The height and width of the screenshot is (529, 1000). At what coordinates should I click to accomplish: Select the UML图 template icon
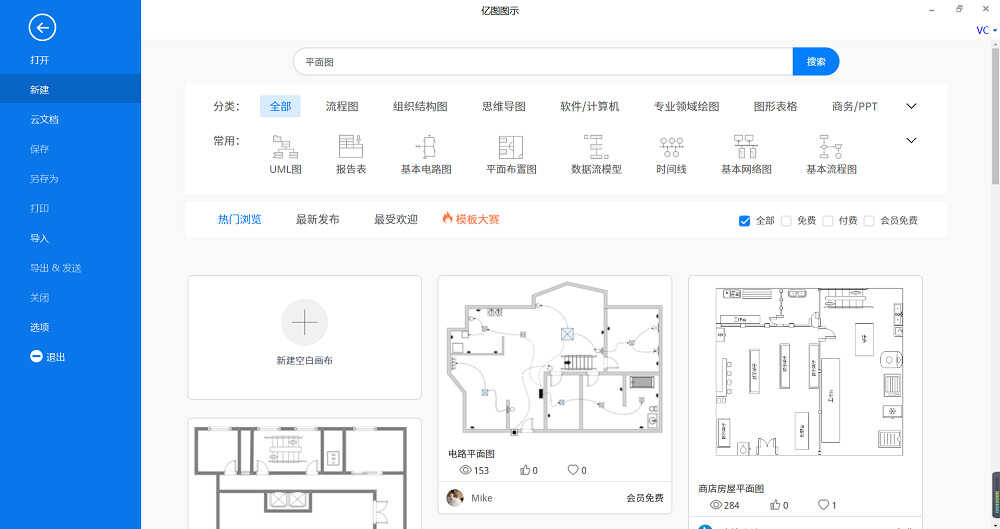coord(285,147)
